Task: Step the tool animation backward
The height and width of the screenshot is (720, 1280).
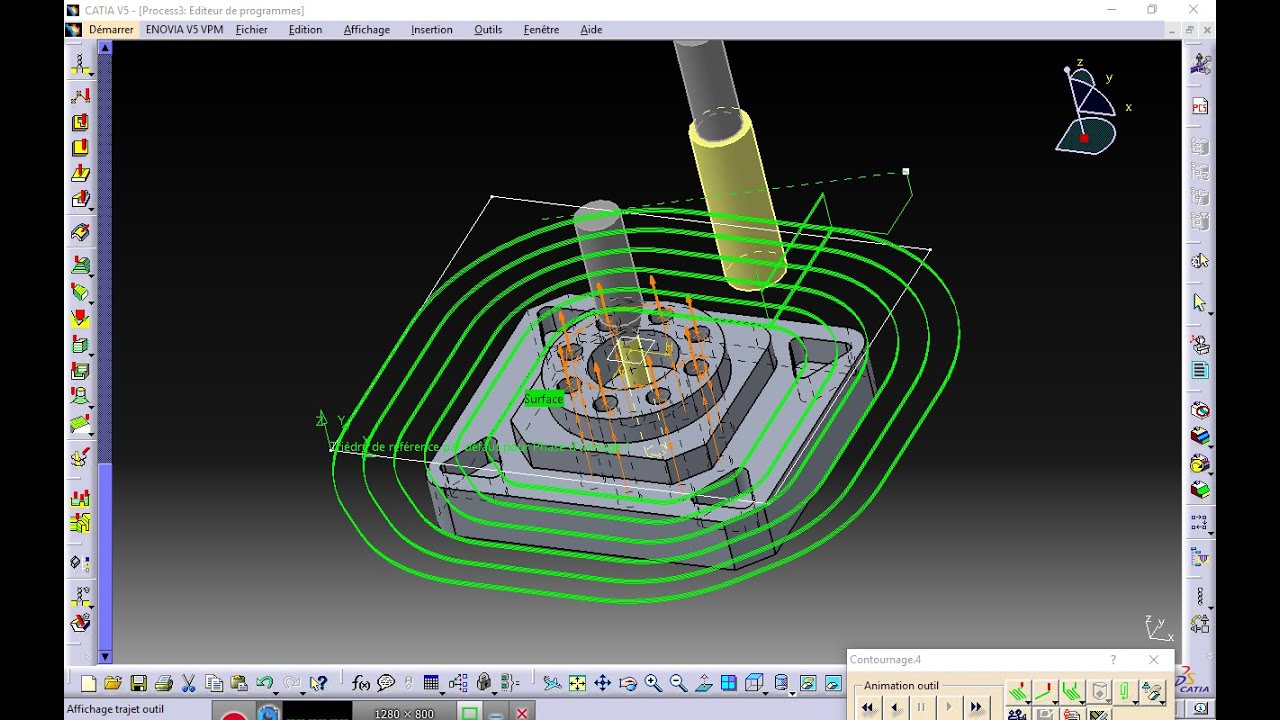Action: 895,707
